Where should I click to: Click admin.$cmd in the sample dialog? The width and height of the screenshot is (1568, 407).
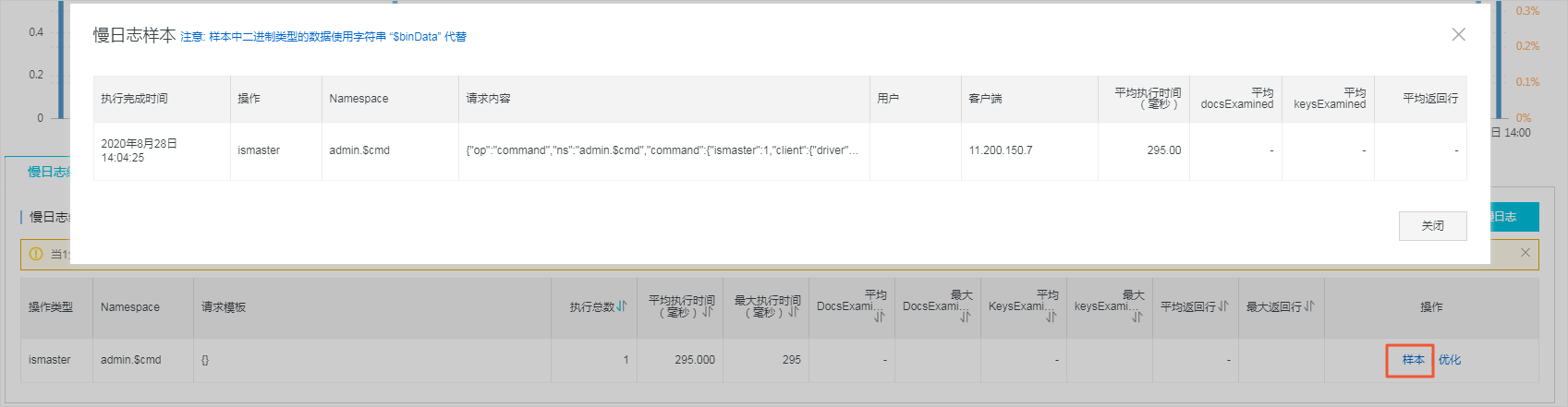tap(359, 150)
